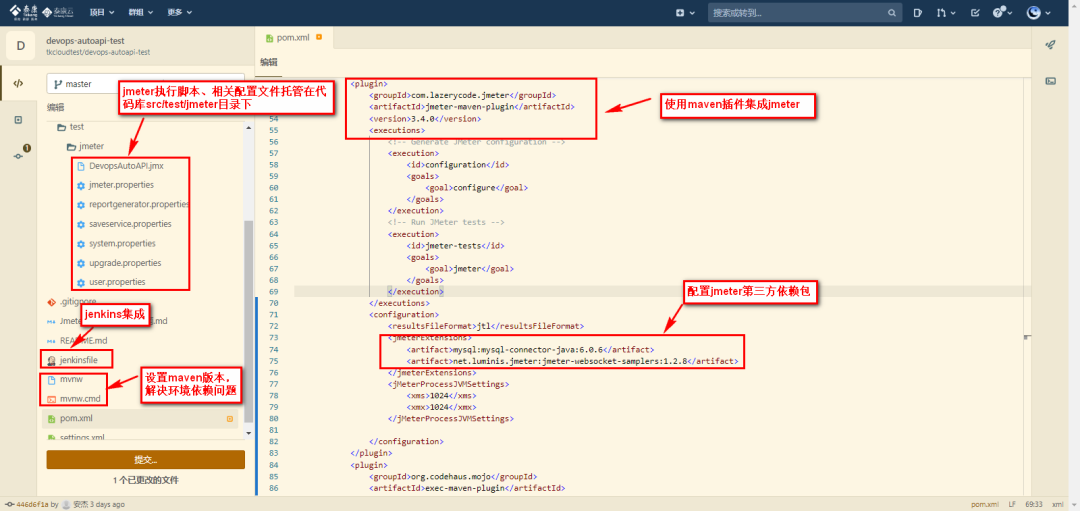Click the author name 安杰 in the status bar
1080x511 pixels.
coord(81,504)
